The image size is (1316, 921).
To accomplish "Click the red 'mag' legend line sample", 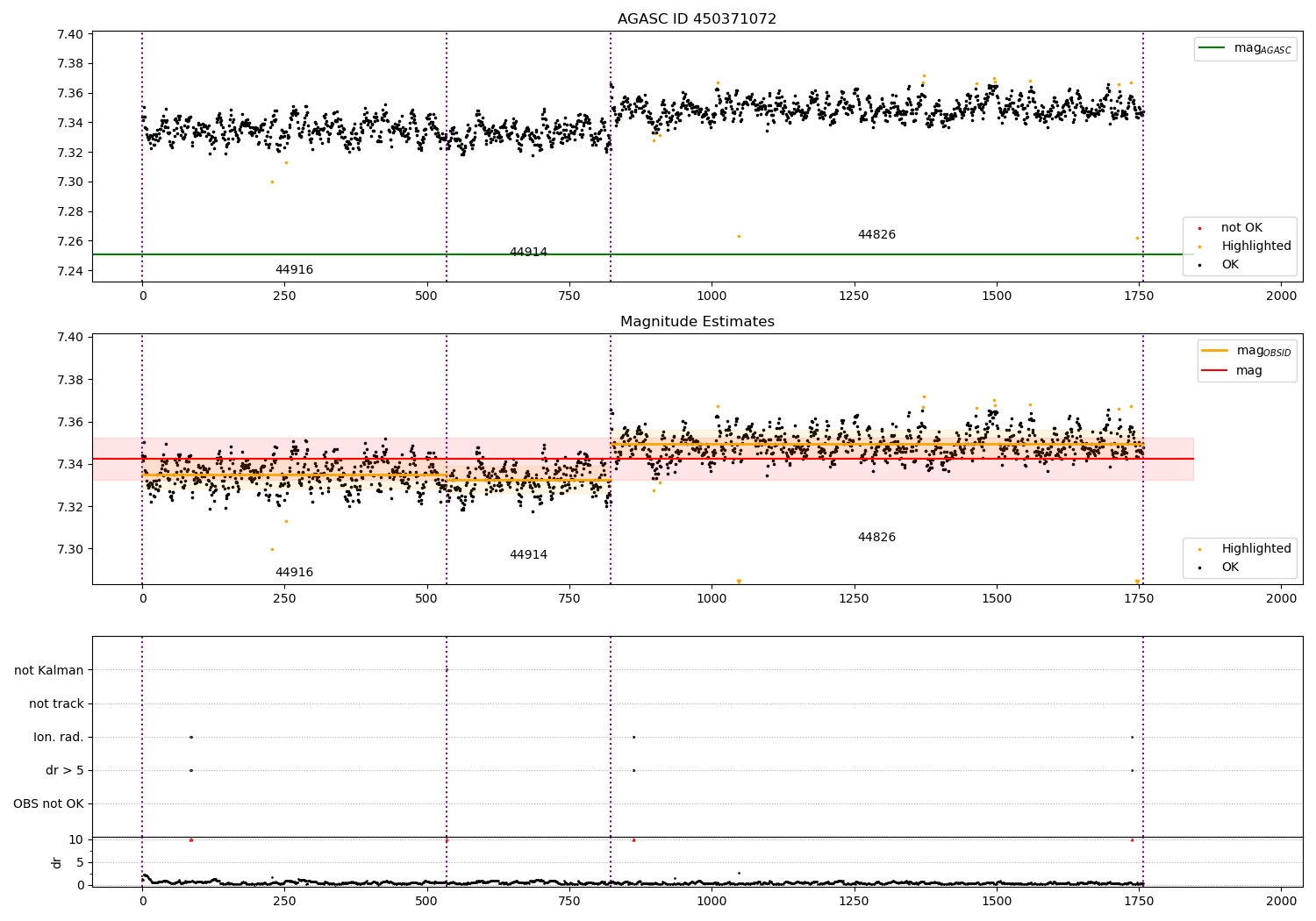I will pyautogui.click(x=1214, y=371).
